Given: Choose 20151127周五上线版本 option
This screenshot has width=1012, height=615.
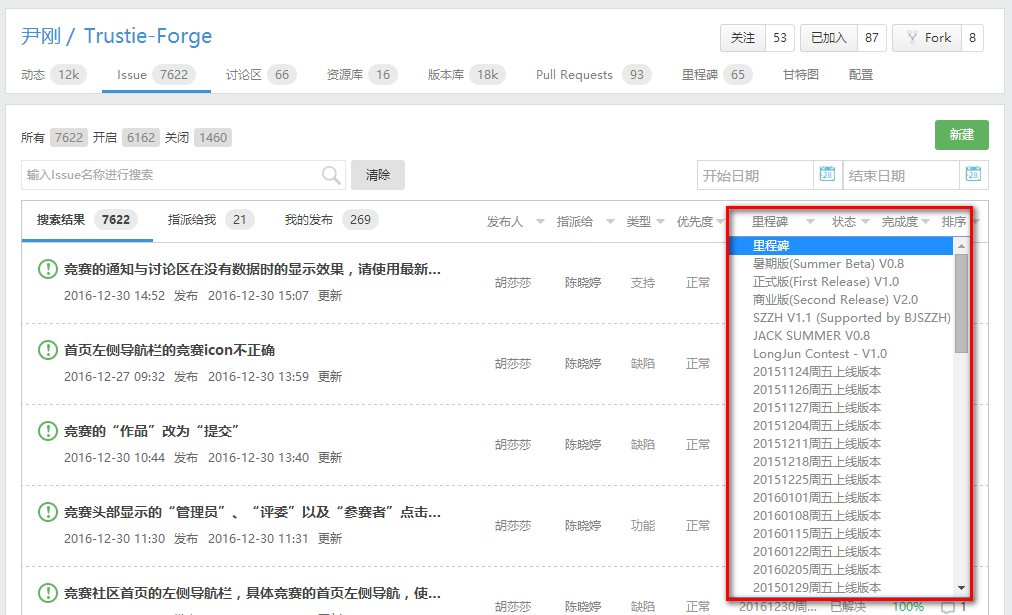Looking at the screenshot, I should (841, 408).
